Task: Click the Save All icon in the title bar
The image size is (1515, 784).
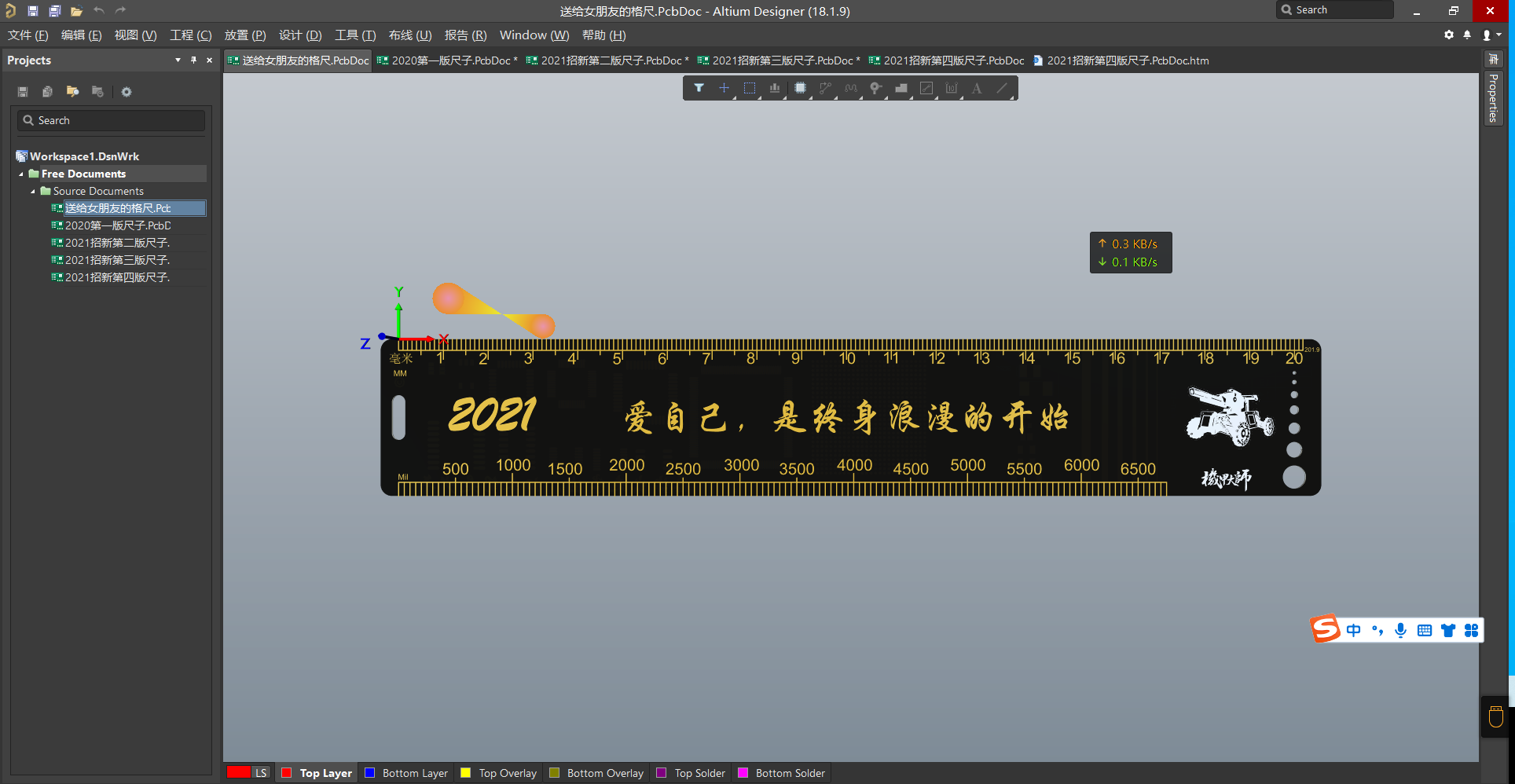Action: (x=55, y=11)
